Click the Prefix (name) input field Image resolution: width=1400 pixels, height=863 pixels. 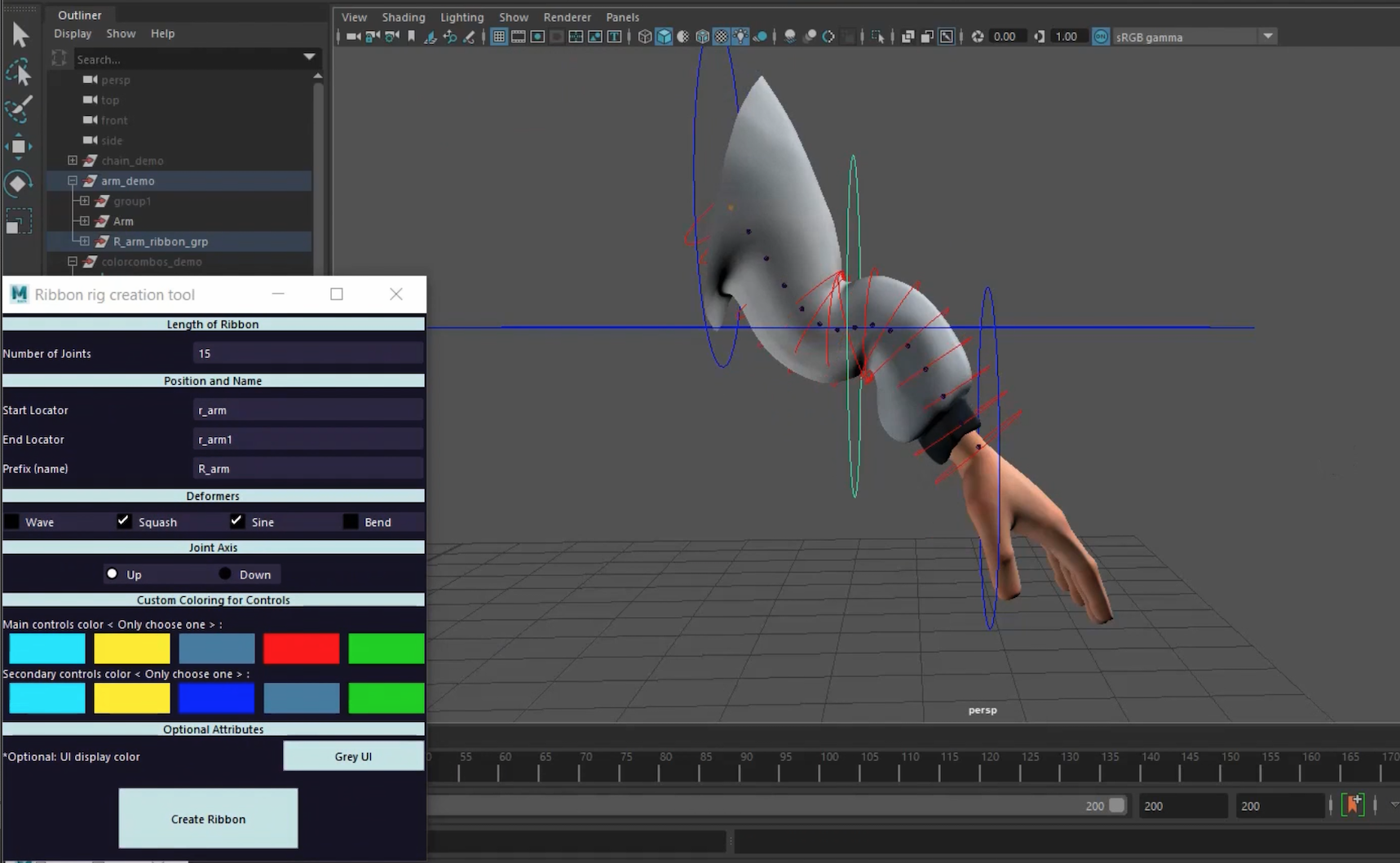[308, 468]
